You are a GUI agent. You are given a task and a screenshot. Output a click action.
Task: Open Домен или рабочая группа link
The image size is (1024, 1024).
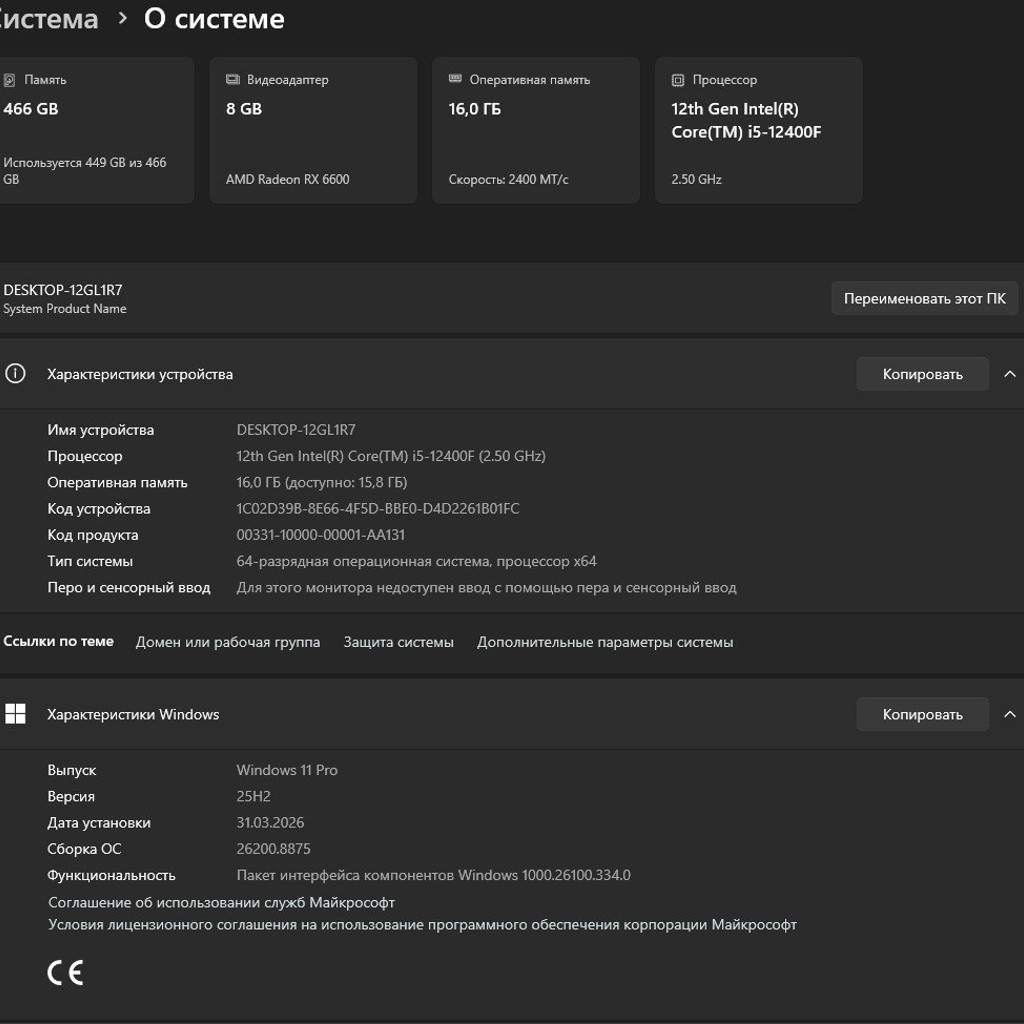pyautogui.click(x=228, y=642)
